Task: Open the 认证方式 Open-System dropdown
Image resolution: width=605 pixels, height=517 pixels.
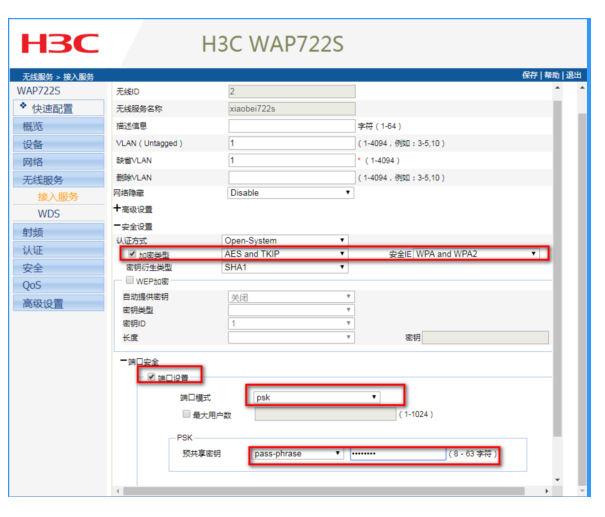Action: tap(285, 240)
